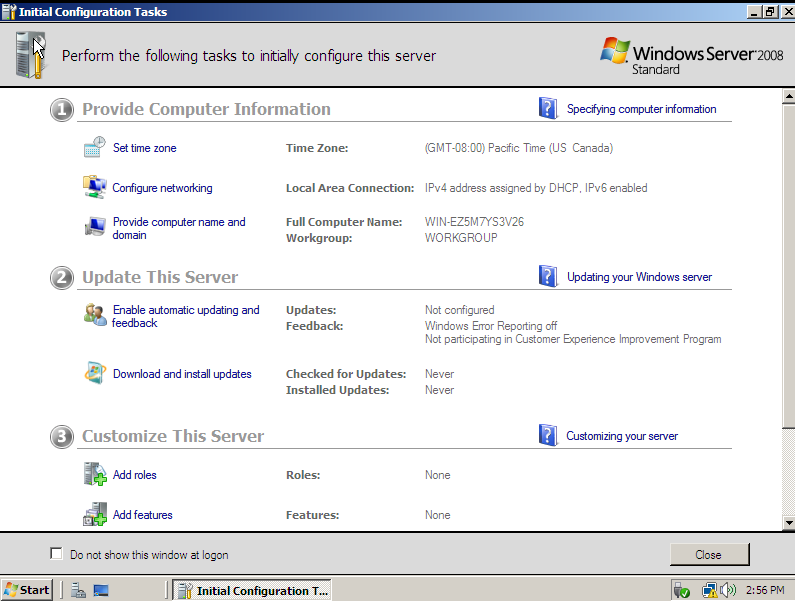Check Do not show this window at logon
Screen dimensions: 795x601
[56, 553]
